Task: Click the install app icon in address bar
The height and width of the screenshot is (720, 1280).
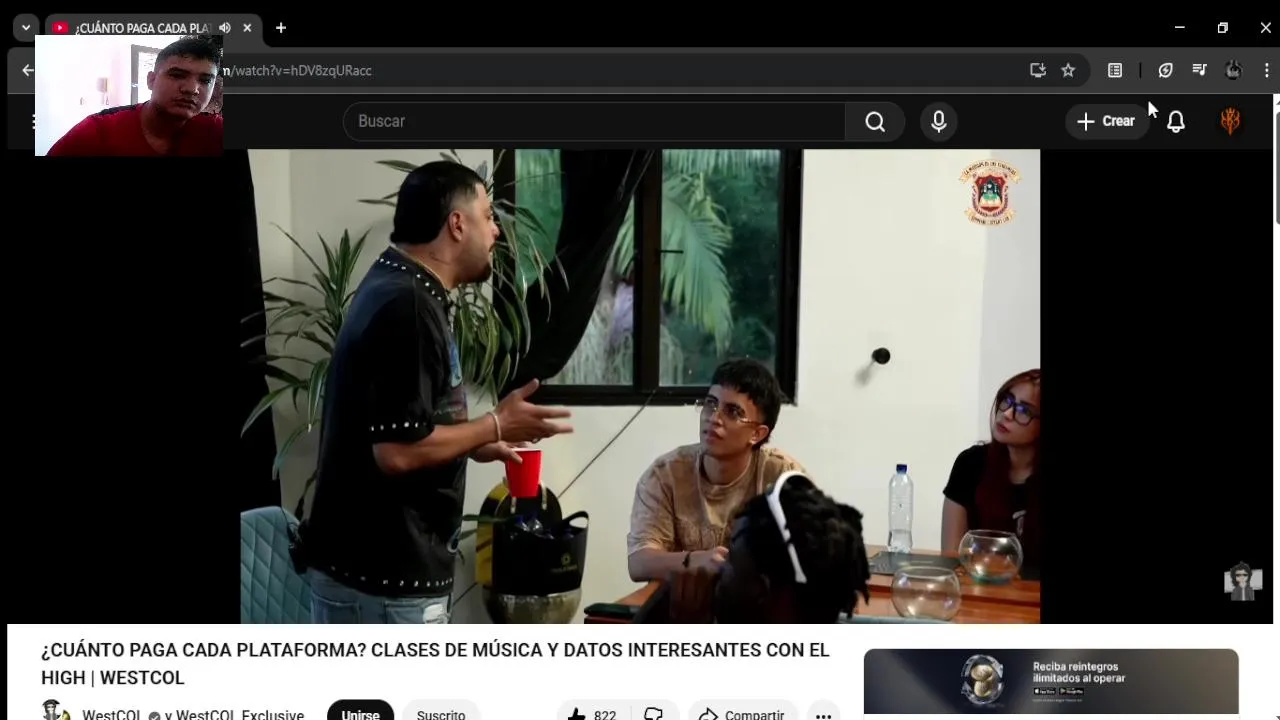Action: click(x=1038, y=70)
